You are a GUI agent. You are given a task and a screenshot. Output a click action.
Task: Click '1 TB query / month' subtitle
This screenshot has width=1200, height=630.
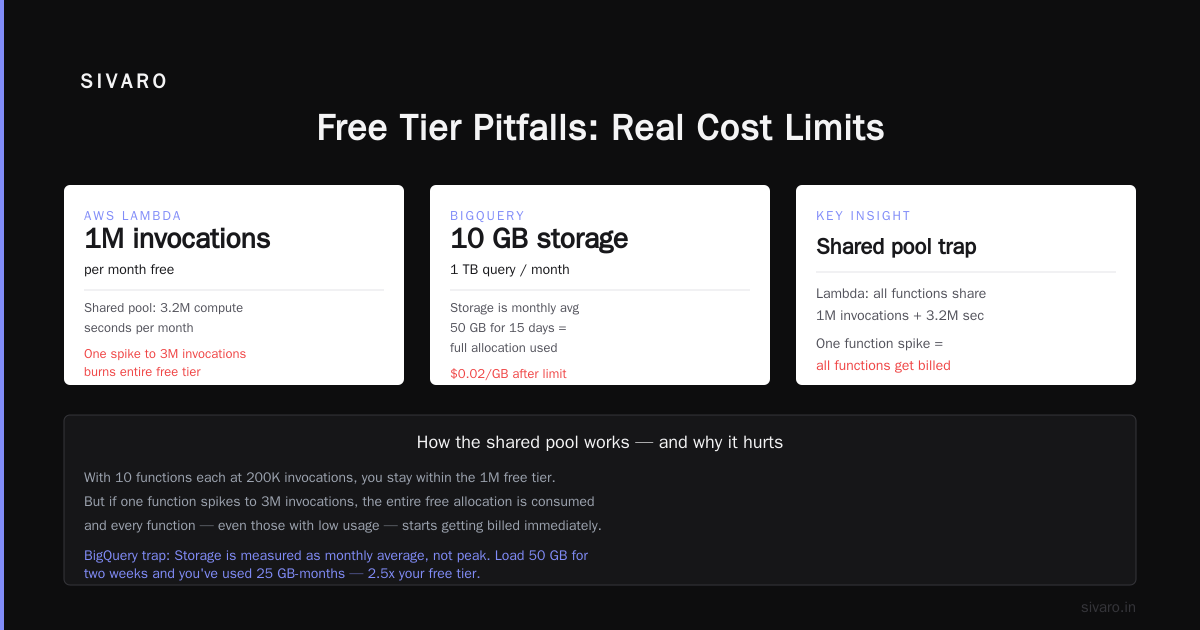(x=510, y=270)
